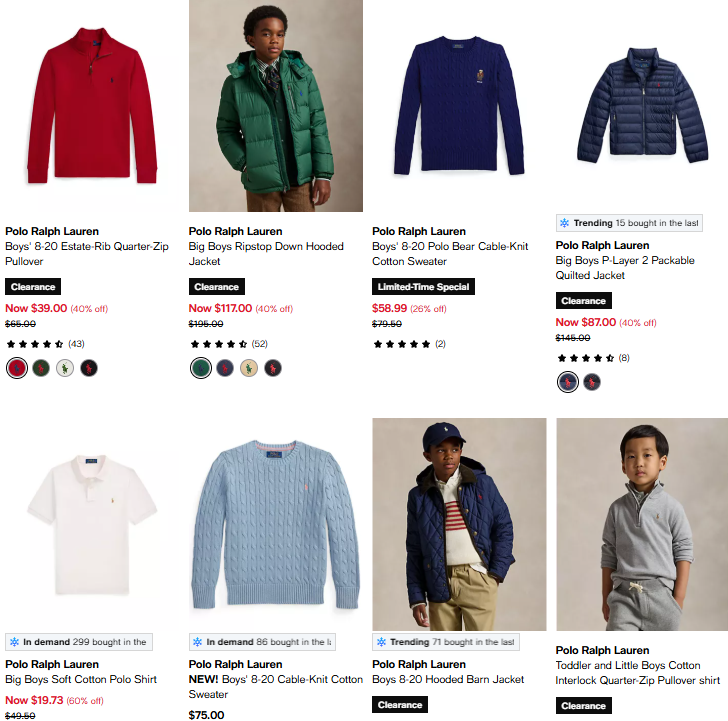Viewport: 728px width, 721px height.
Task: Click the Limited-Time Special badge
Action: [x=422, y=287]
